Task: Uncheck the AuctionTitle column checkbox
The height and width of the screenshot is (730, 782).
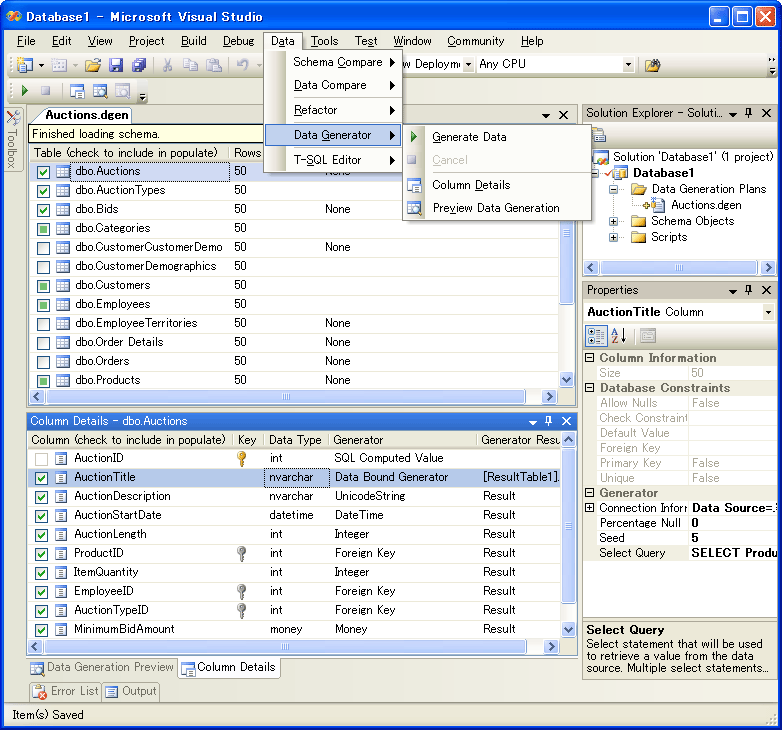Action: pyautogui.click(x=41, y=478)
